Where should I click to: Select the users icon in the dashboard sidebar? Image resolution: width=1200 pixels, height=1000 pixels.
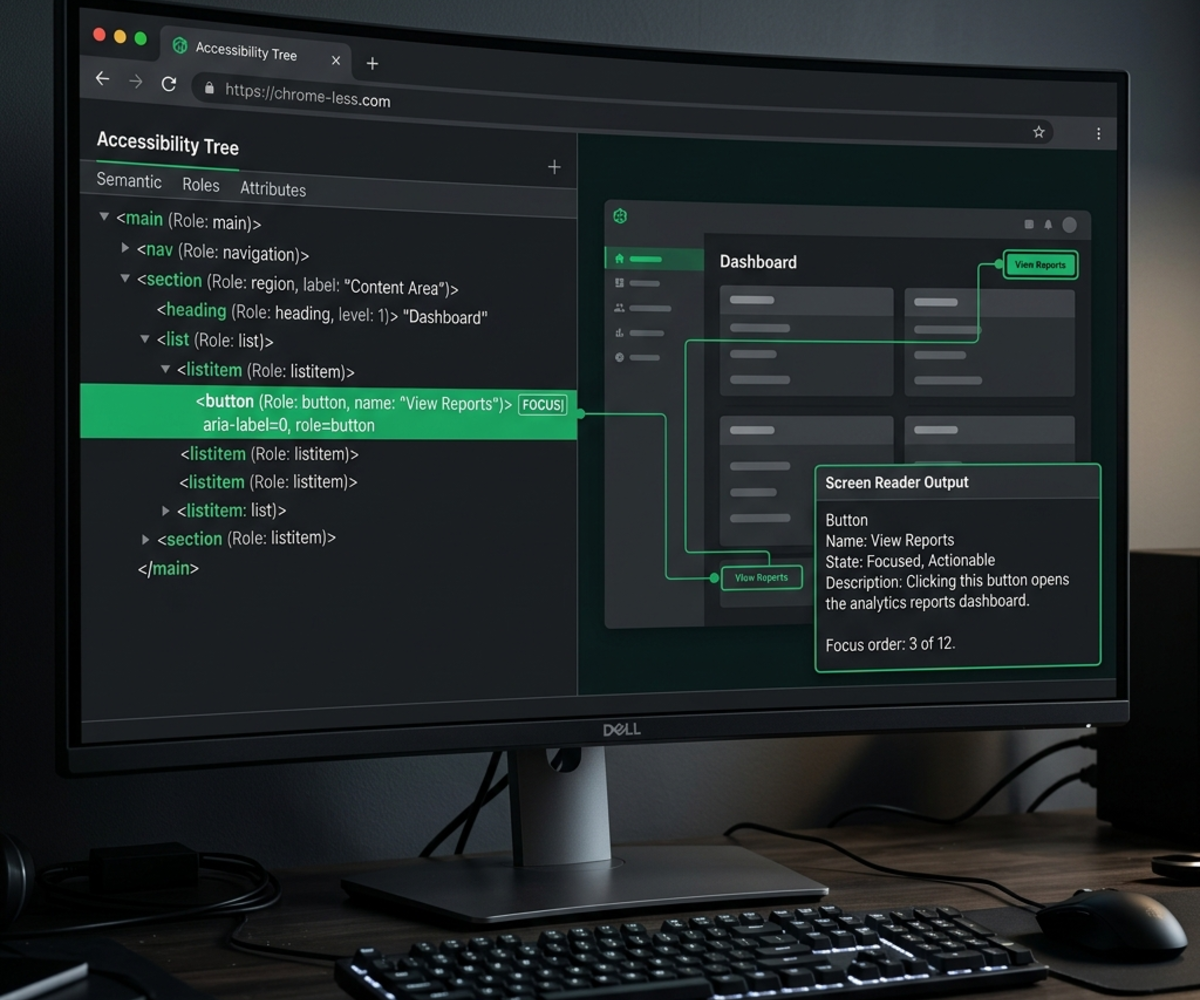coord(619,308)
